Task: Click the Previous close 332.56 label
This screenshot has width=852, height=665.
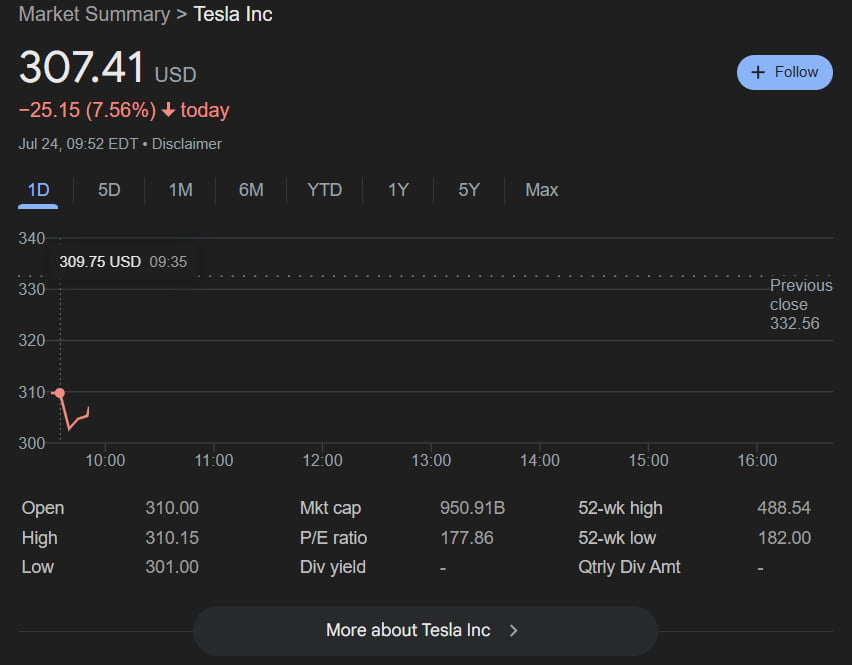Action: (x=801, y=304)
